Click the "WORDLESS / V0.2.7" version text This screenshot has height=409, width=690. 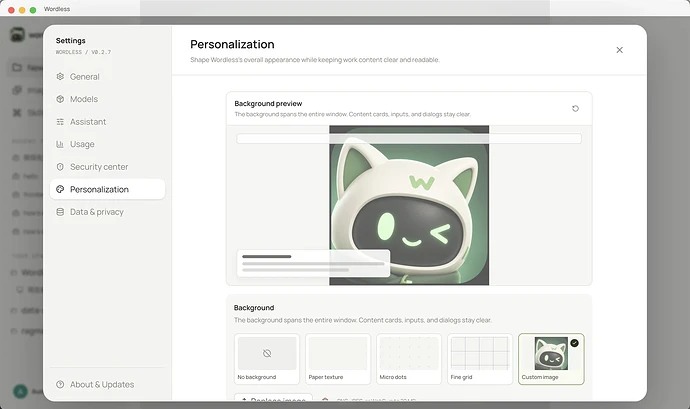(x=83, y=52)
